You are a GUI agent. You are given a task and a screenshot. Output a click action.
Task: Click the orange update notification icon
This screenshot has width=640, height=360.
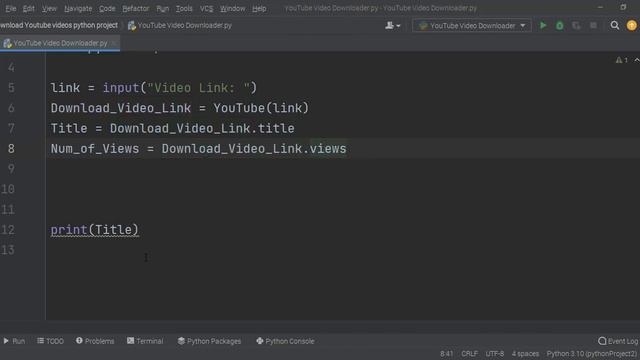[x=631, y=25]
